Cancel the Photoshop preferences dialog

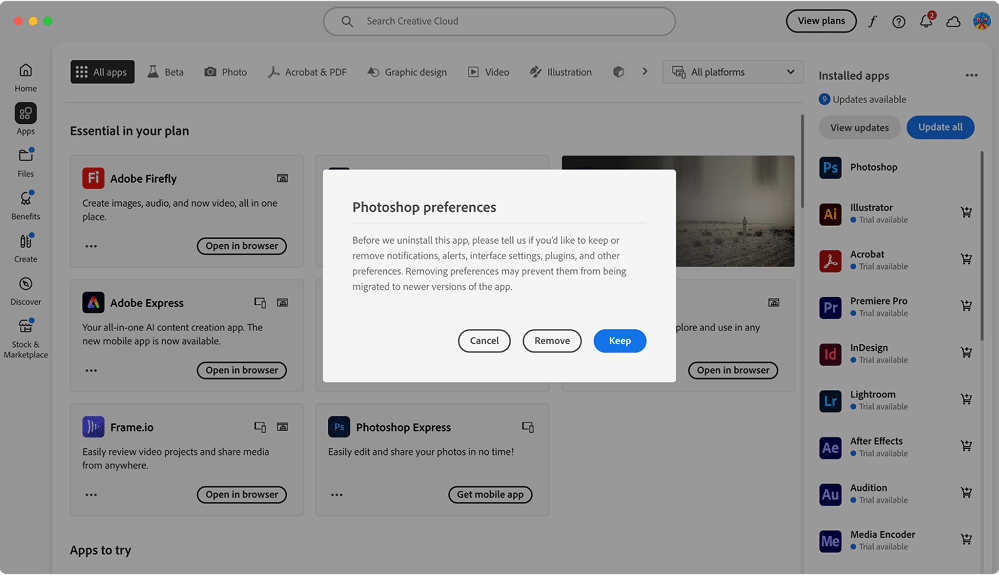coord(484,341)
